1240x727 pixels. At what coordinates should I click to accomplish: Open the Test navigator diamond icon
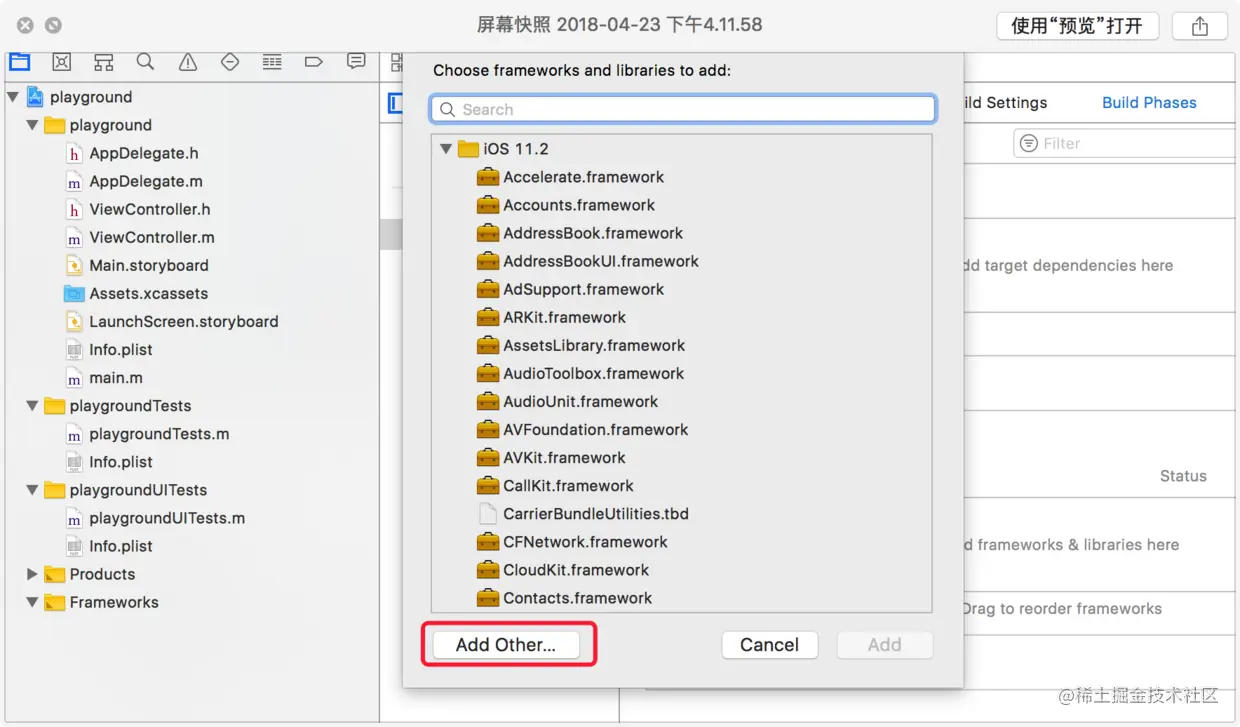pyautogui.click(x=230, y=62)
